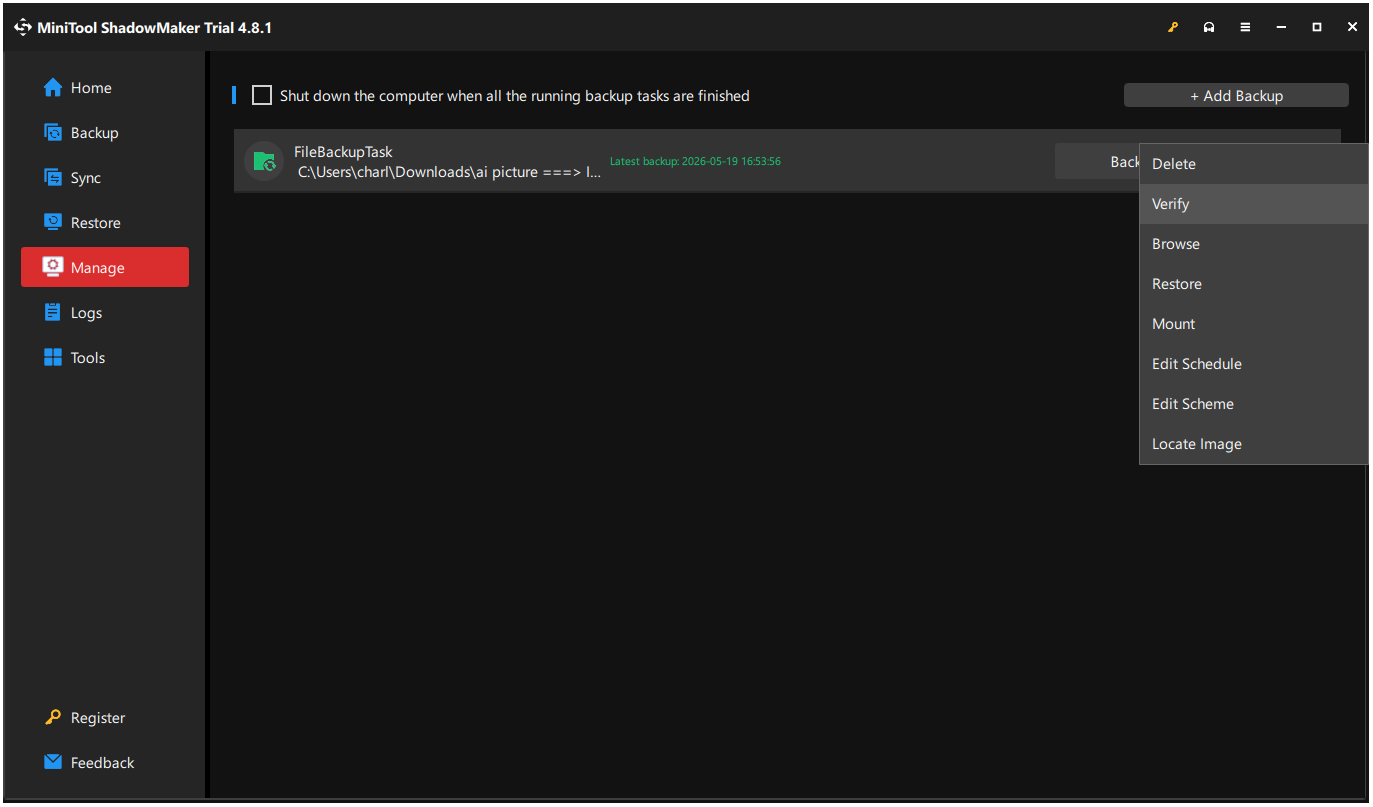This screenshot has width=1373, height=807.
Task: Open the headset support icon
Action: [1209, 27]
